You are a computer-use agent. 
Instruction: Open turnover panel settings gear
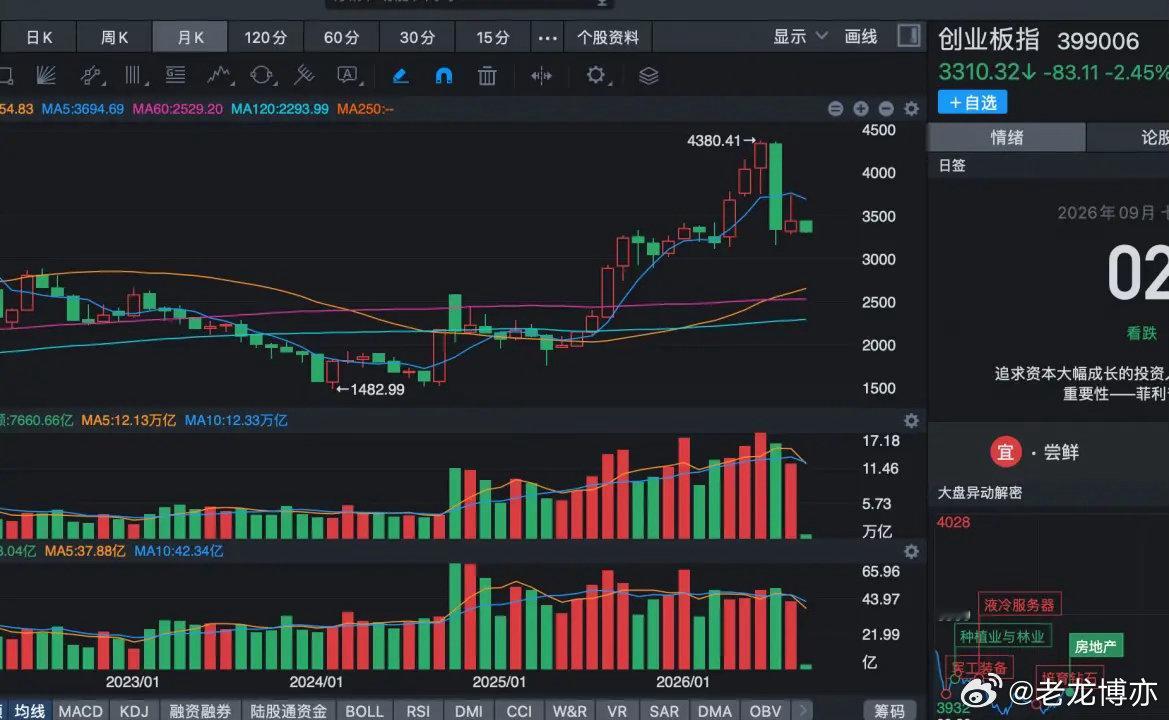(911, 420)
